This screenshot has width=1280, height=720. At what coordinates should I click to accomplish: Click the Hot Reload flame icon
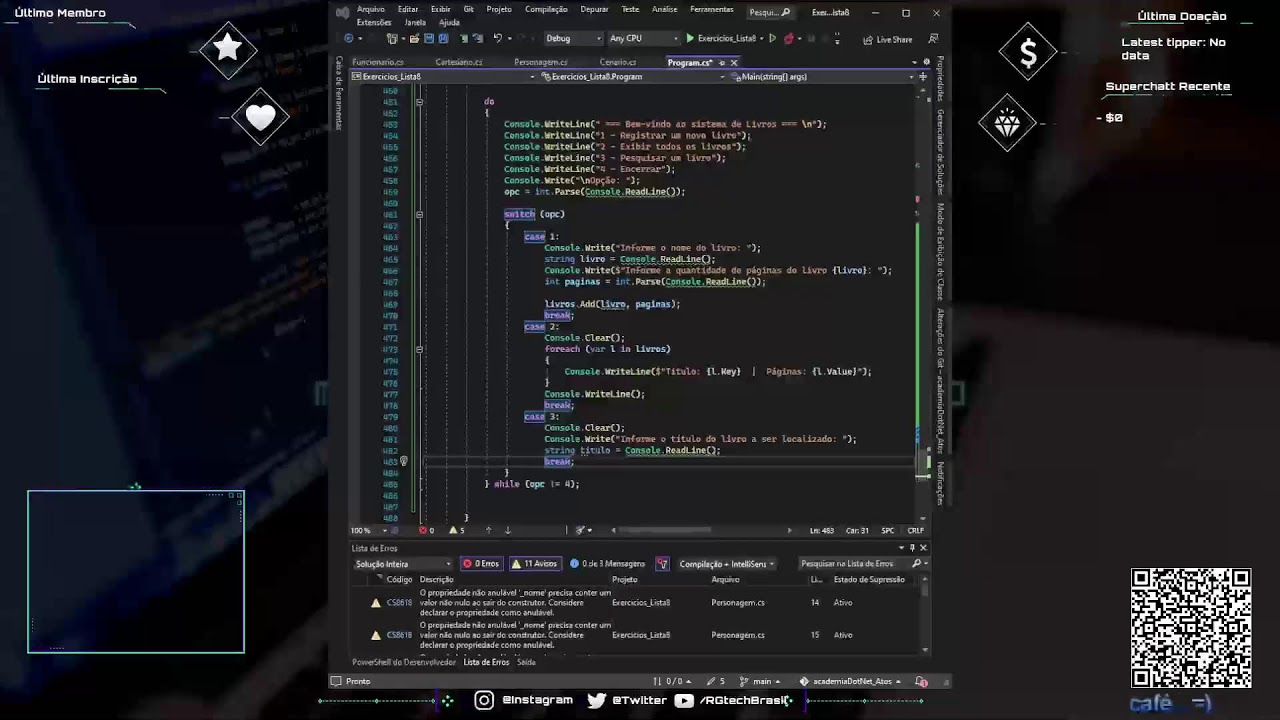click(x=789, y=39)
